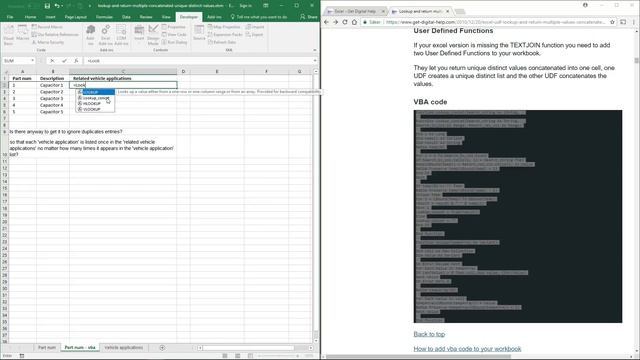Screen dimensions: 640x360
Task: Add a new sheet with the plus icon
Action: [162, 348]
